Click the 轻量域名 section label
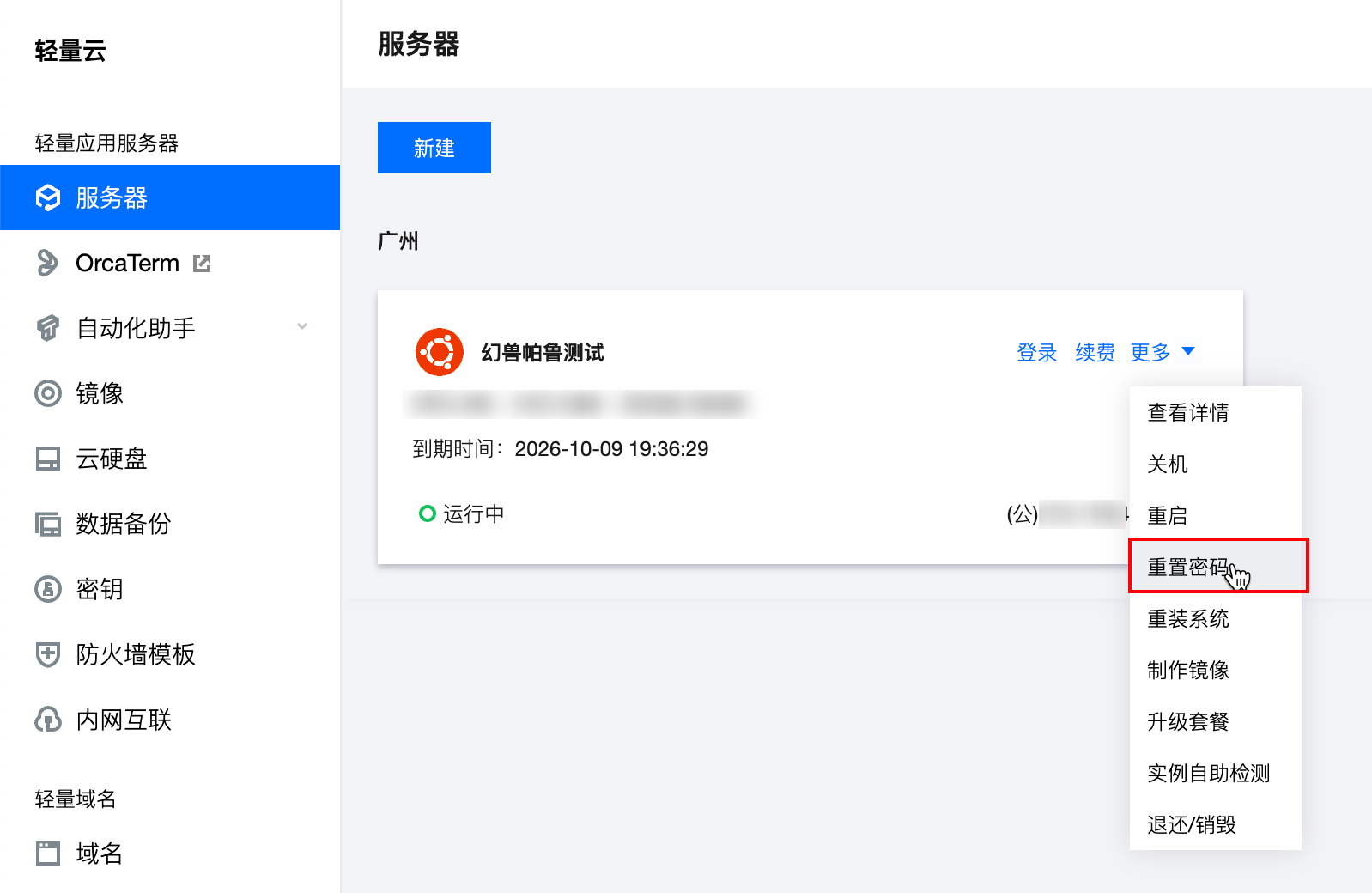The width and height of the screenshot is (1372, 893). click(x=76, y=799)
